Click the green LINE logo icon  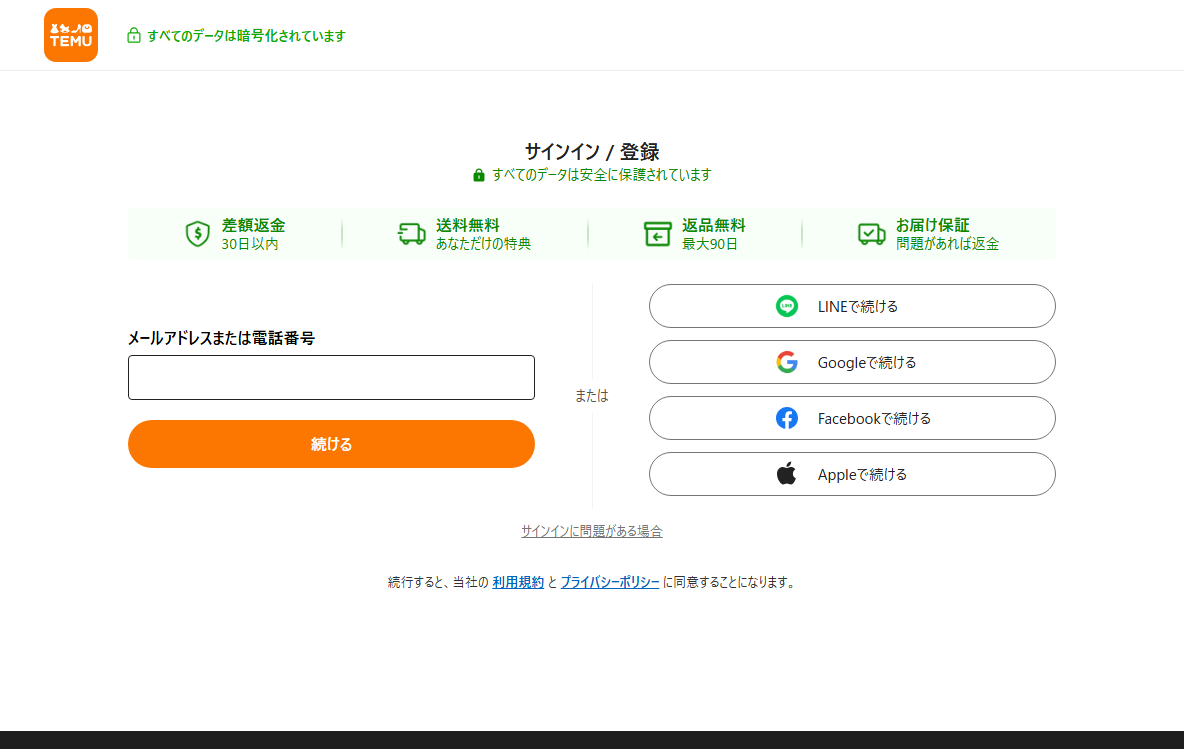[787, 306]
